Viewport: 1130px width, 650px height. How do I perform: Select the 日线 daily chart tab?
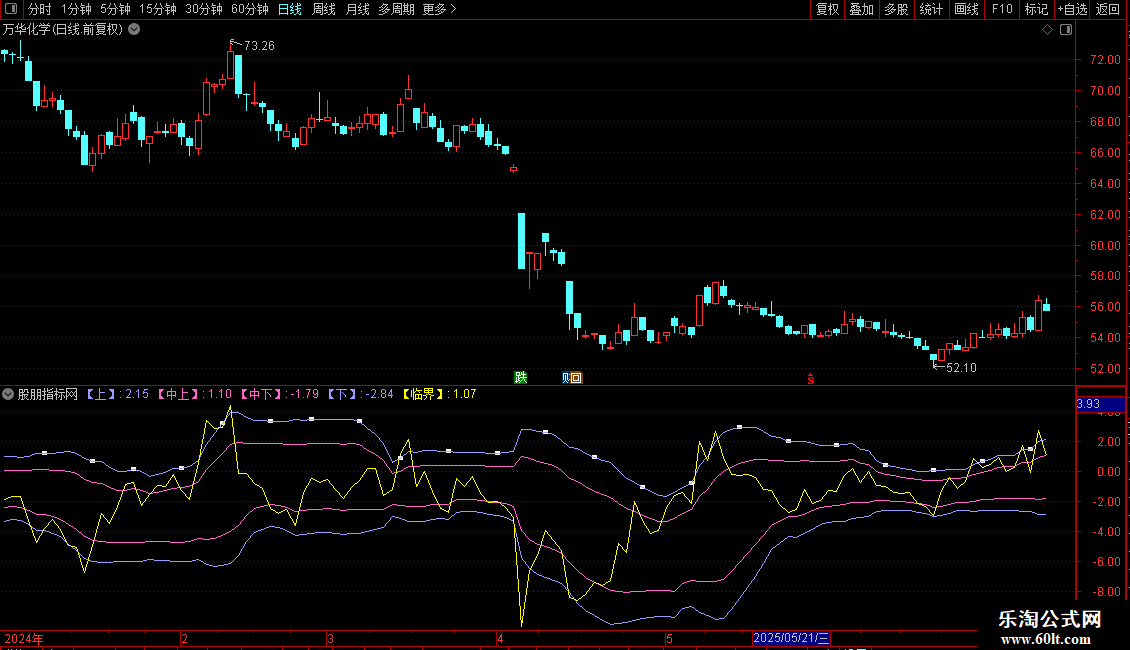coord(290,9)
